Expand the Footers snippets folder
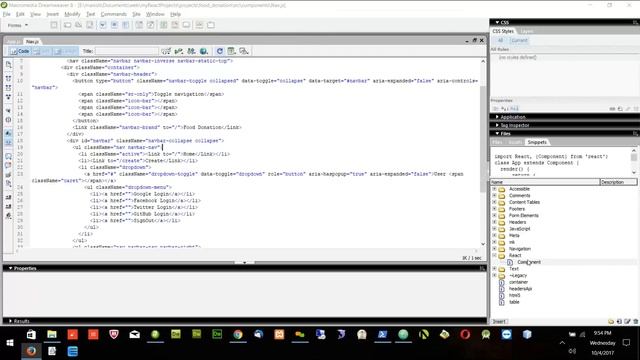 click(494, 209)
